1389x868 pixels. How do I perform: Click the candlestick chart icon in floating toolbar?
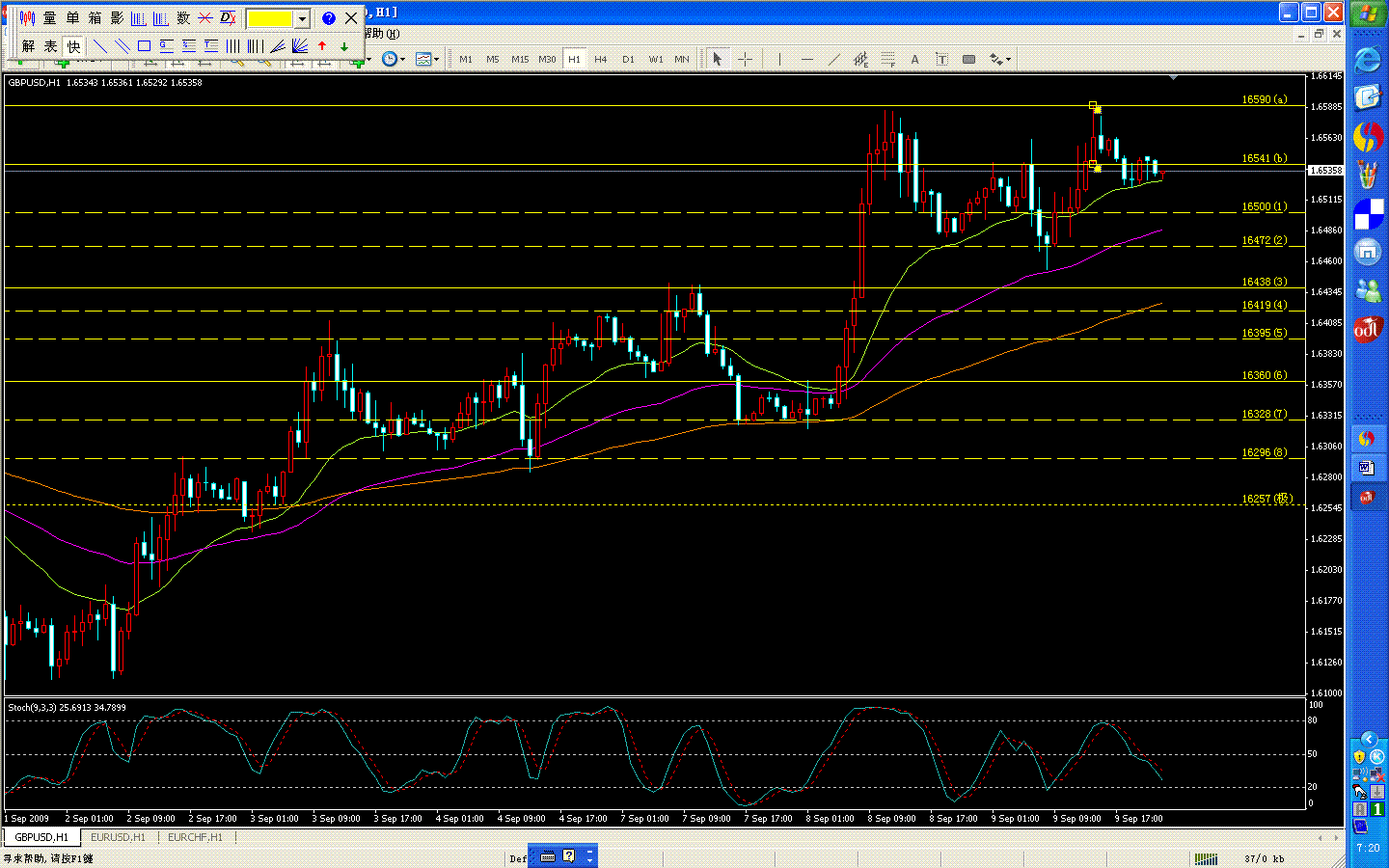click(x=27, y=18)
